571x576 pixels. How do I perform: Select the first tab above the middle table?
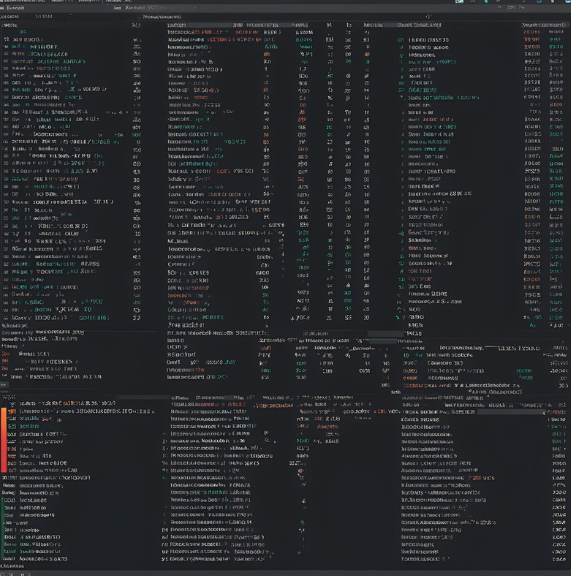[x=177, y=25]
